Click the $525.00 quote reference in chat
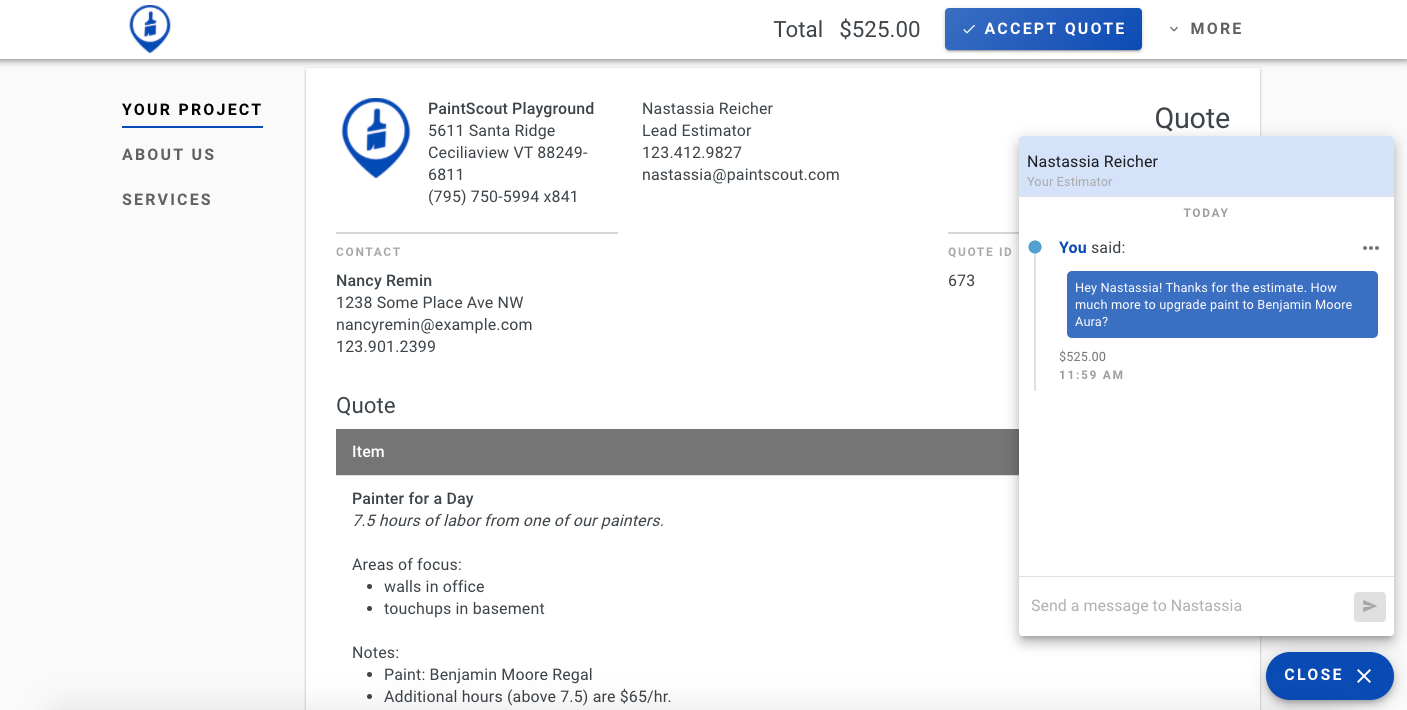The width and height of the screenshot is (1407, 710). point(1083,357)
